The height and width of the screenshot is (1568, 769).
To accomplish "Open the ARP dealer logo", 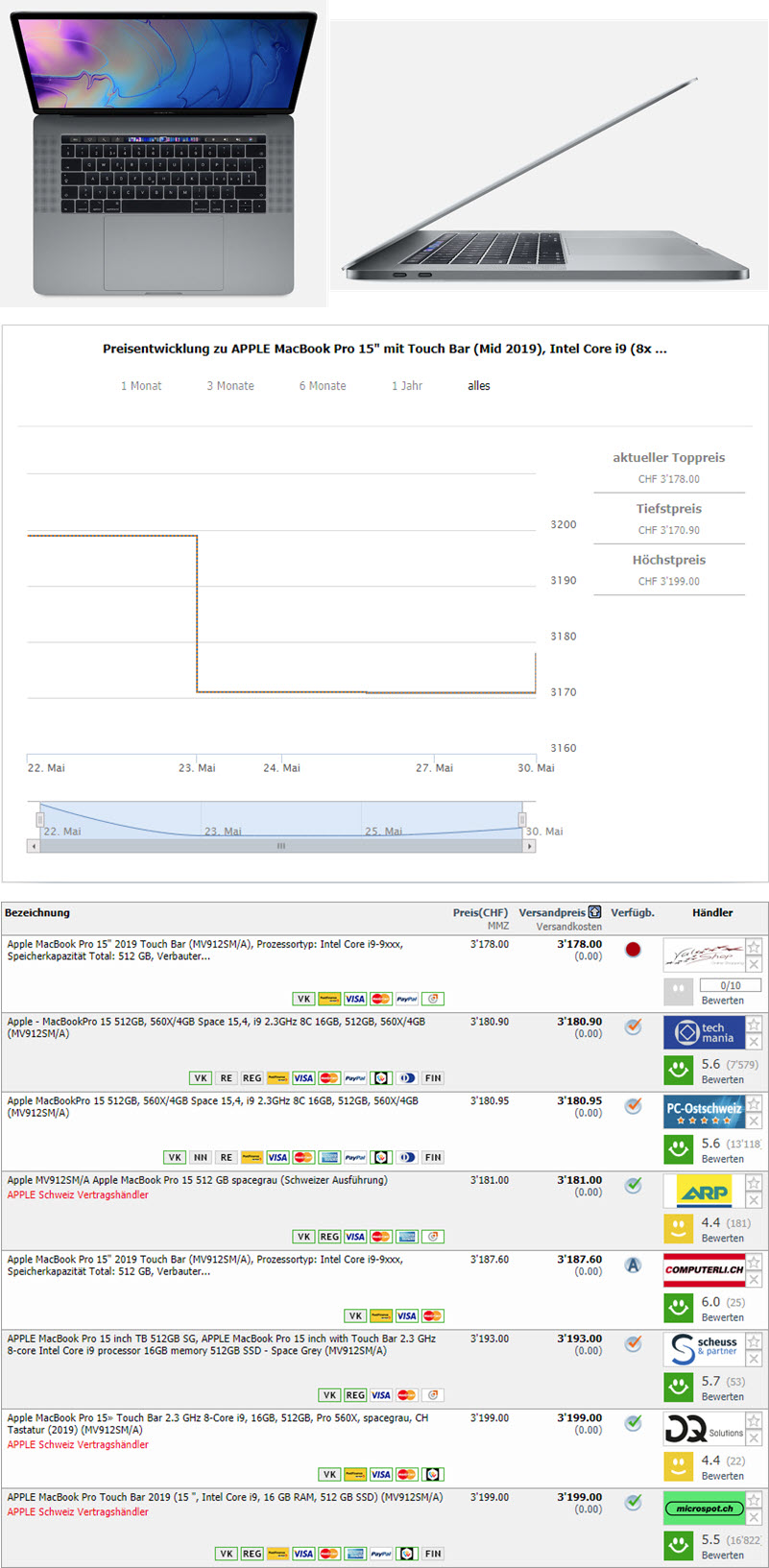I will coord(704,1192).
